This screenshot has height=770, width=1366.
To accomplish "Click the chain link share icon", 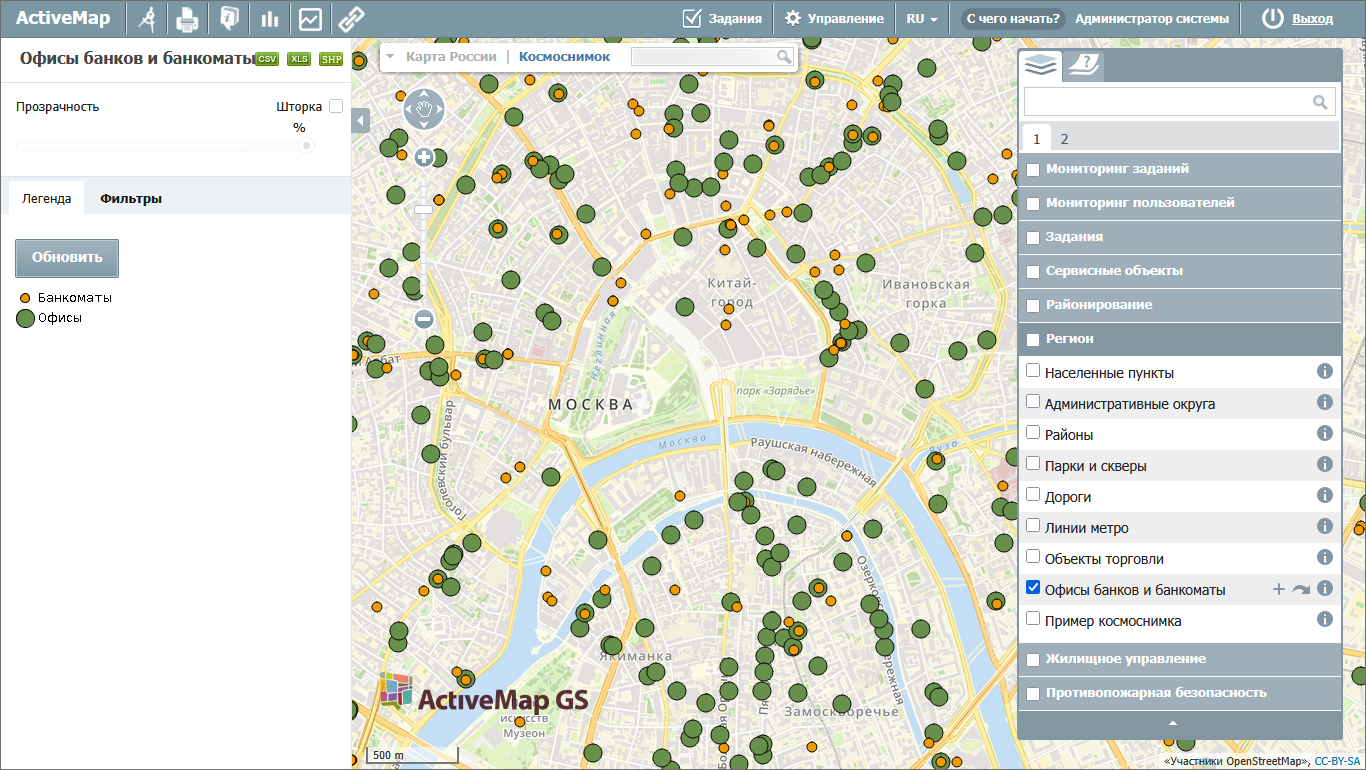I will point(349,18).
